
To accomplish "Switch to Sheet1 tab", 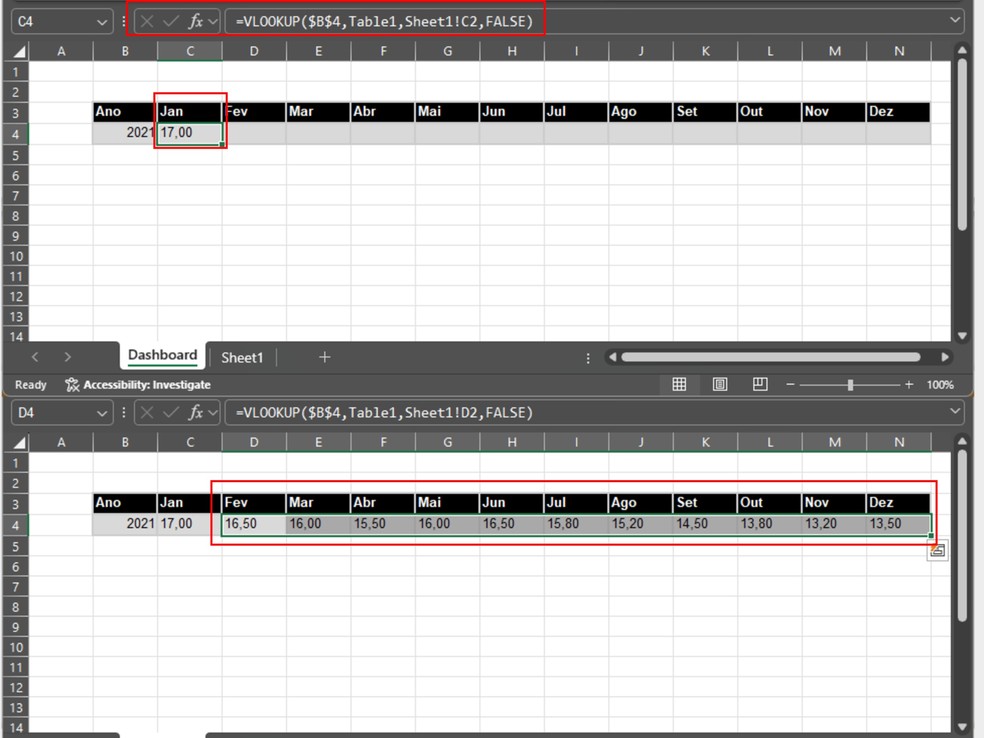I will click(x=242, y=358).
